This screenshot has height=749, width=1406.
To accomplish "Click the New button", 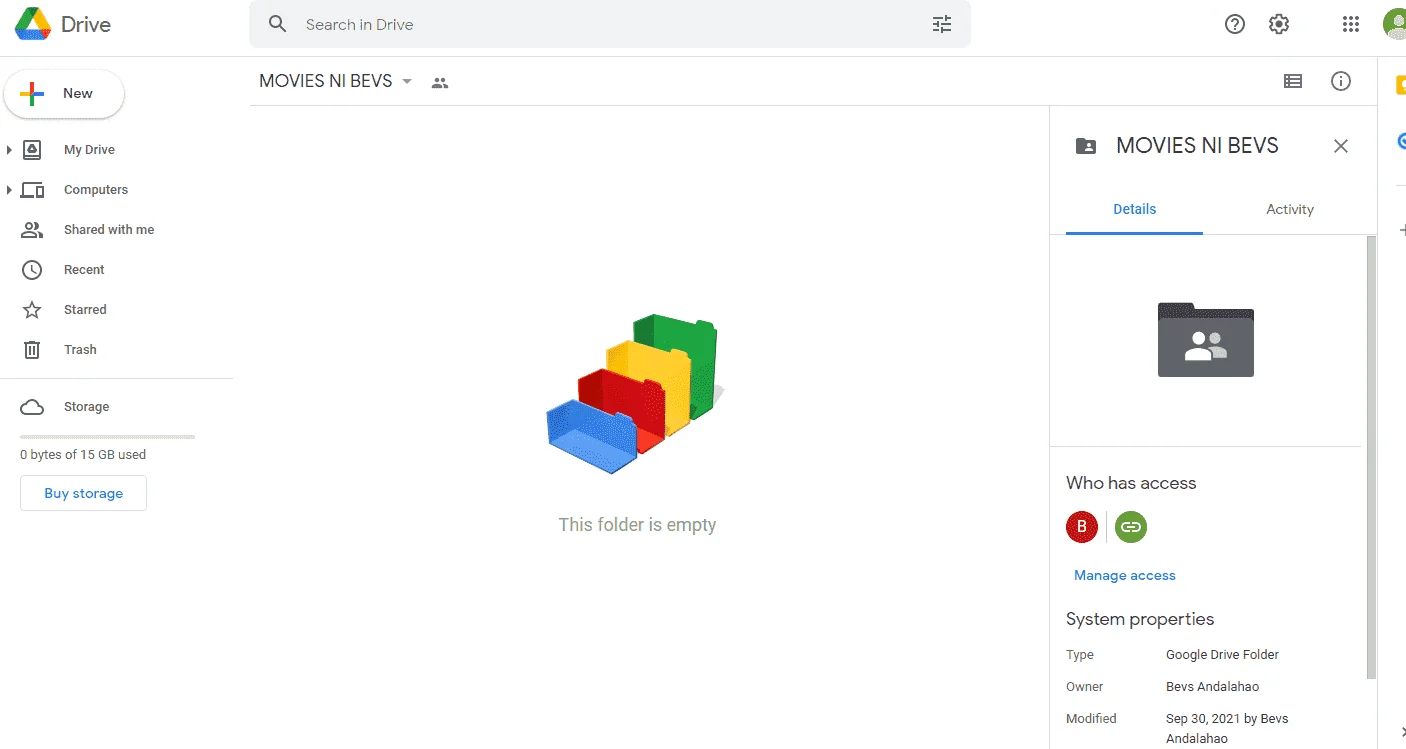I will tap(64, 94).
